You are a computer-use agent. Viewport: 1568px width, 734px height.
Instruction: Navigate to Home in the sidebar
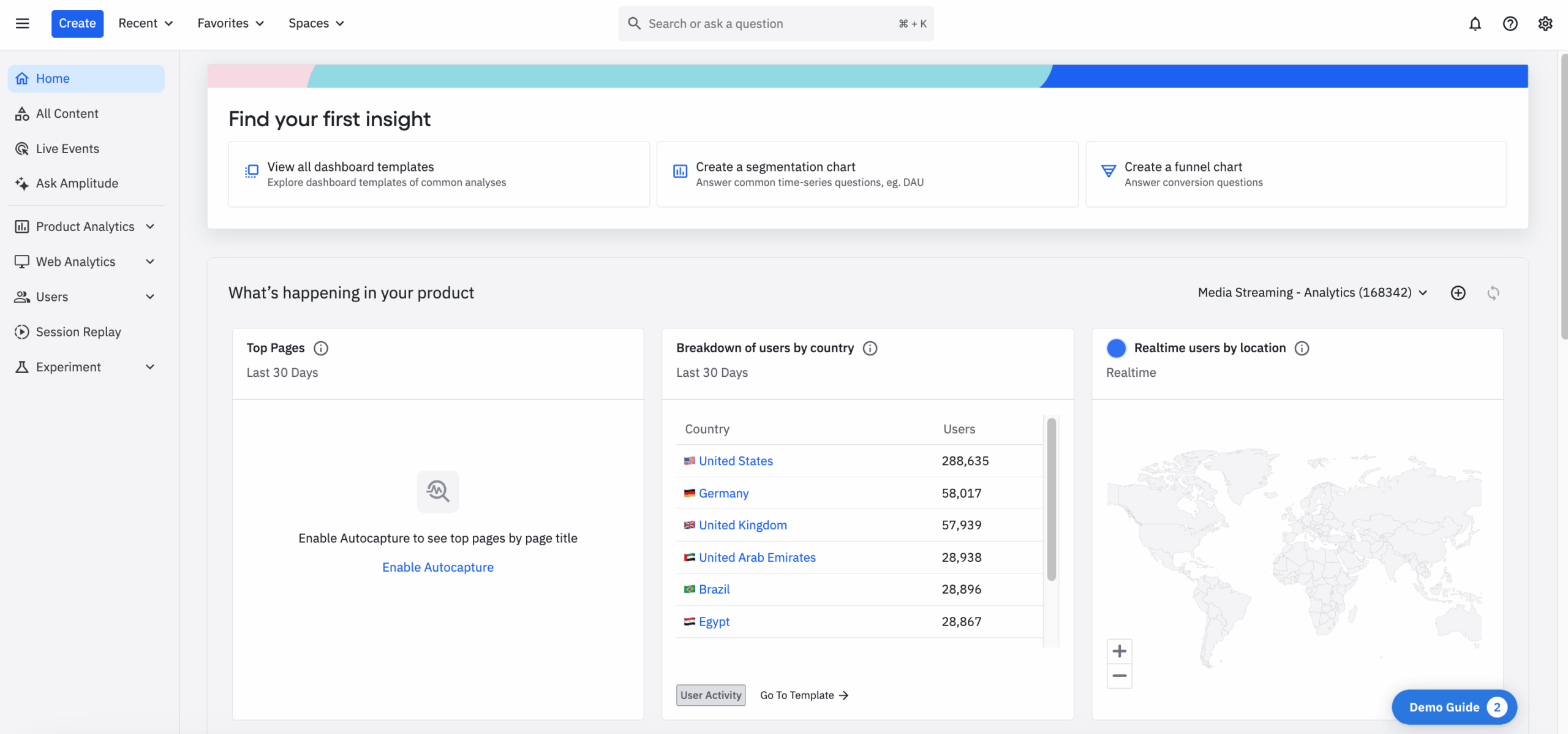point(53,78)
